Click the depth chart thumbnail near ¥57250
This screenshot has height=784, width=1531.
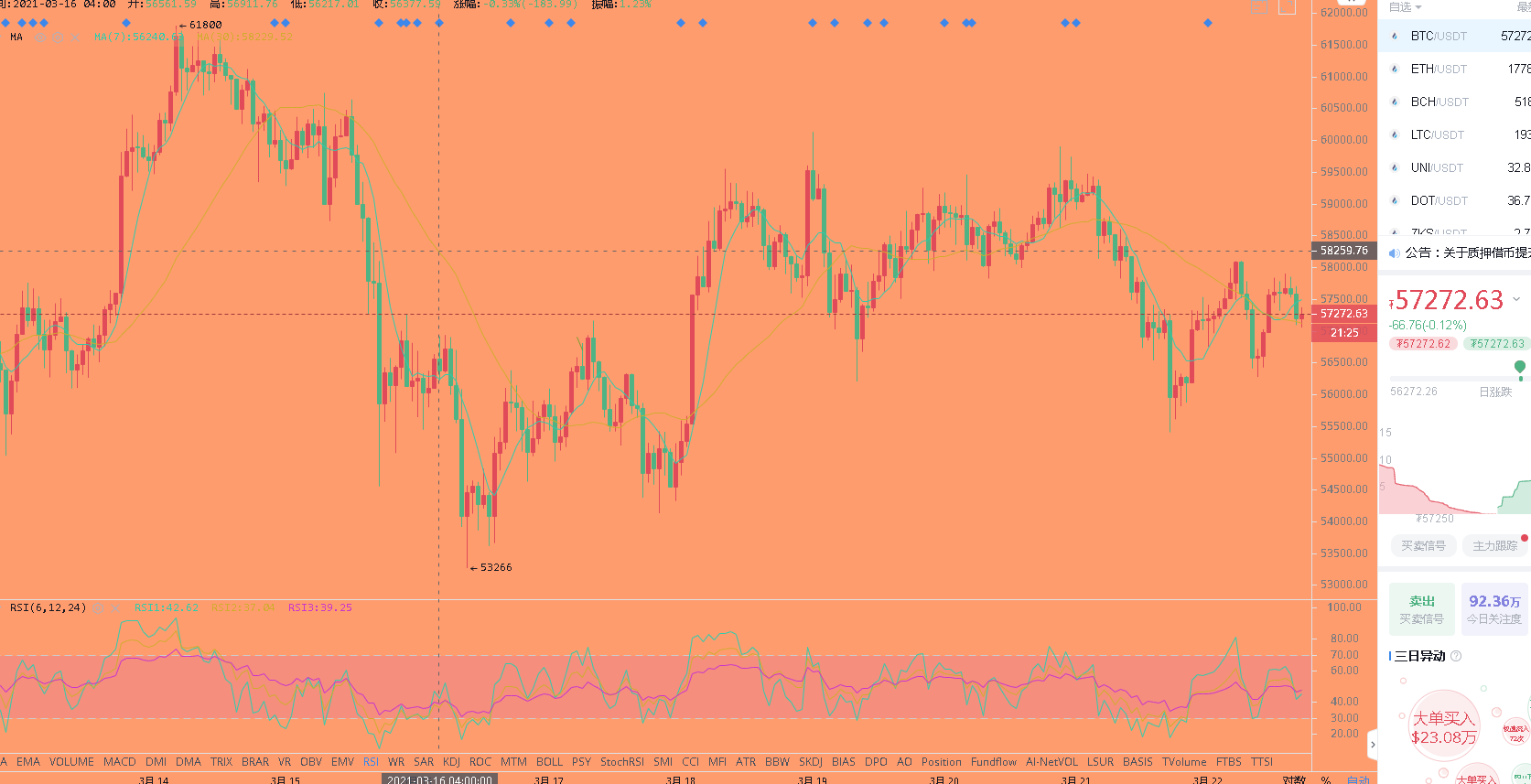coord(1454,489)
